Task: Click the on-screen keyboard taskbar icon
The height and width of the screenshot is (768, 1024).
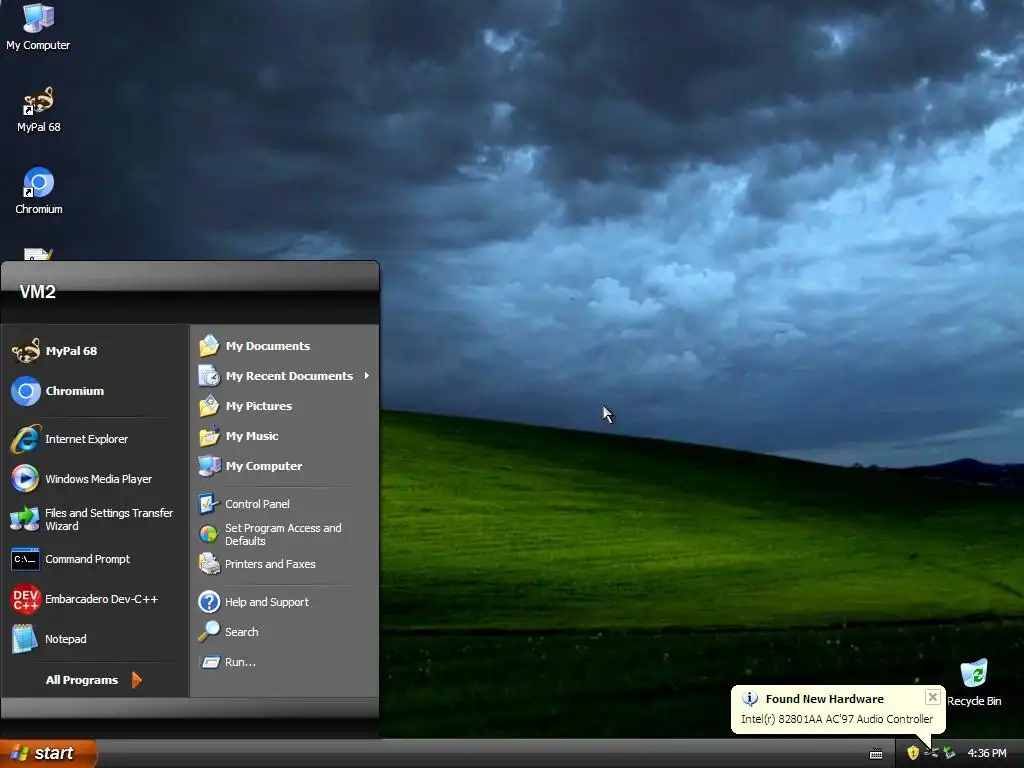Action: (x=876, y=754)
